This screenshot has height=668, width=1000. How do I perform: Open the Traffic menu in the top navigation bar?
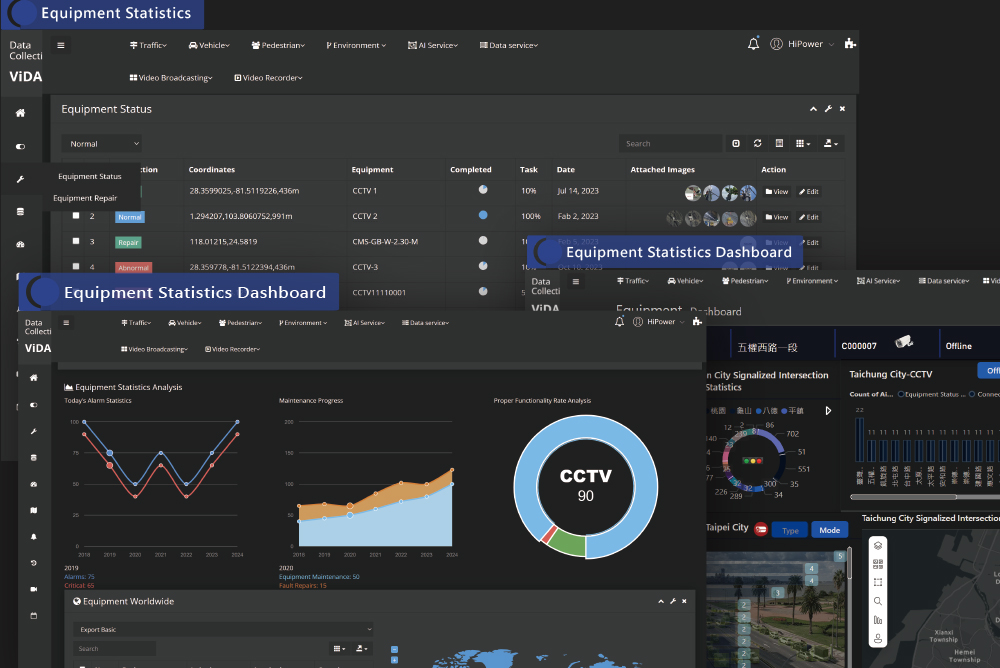coord(148,45)
